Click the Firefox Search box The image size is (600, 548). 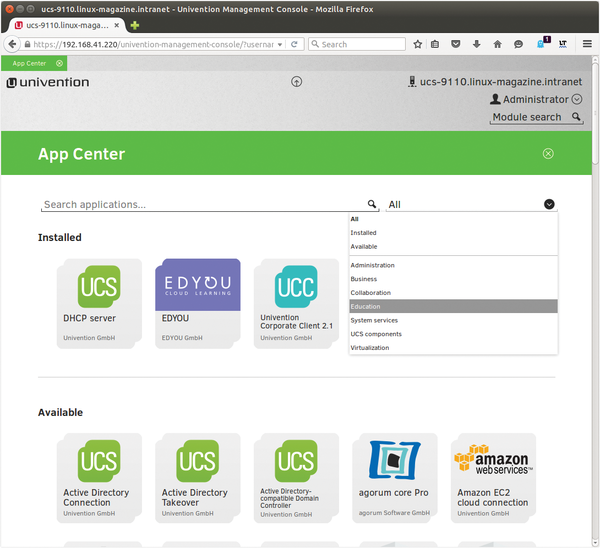pyautogui.click(x=357, y=44)
